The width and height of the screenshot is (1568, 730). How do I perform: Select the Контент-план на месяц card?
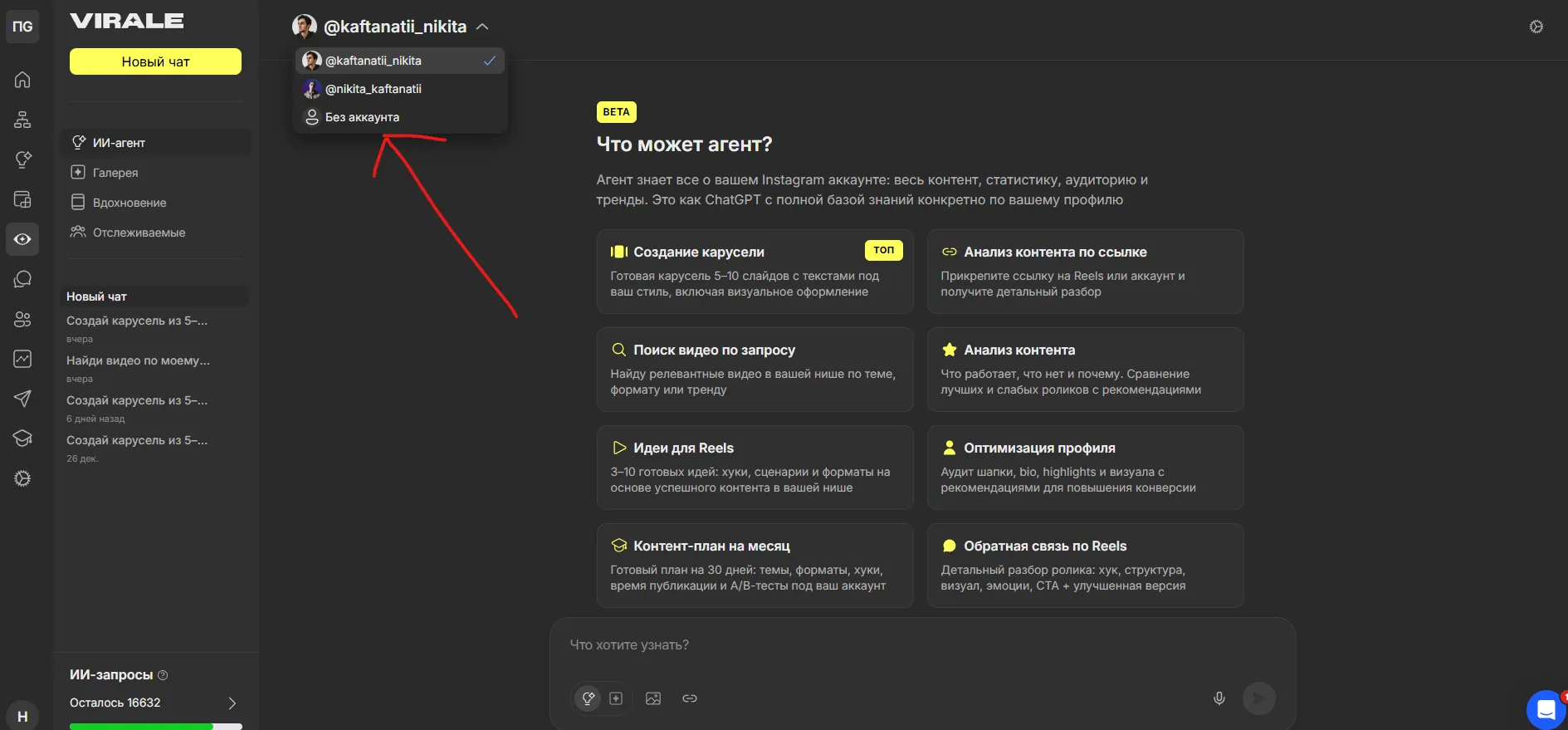(755, 566)
